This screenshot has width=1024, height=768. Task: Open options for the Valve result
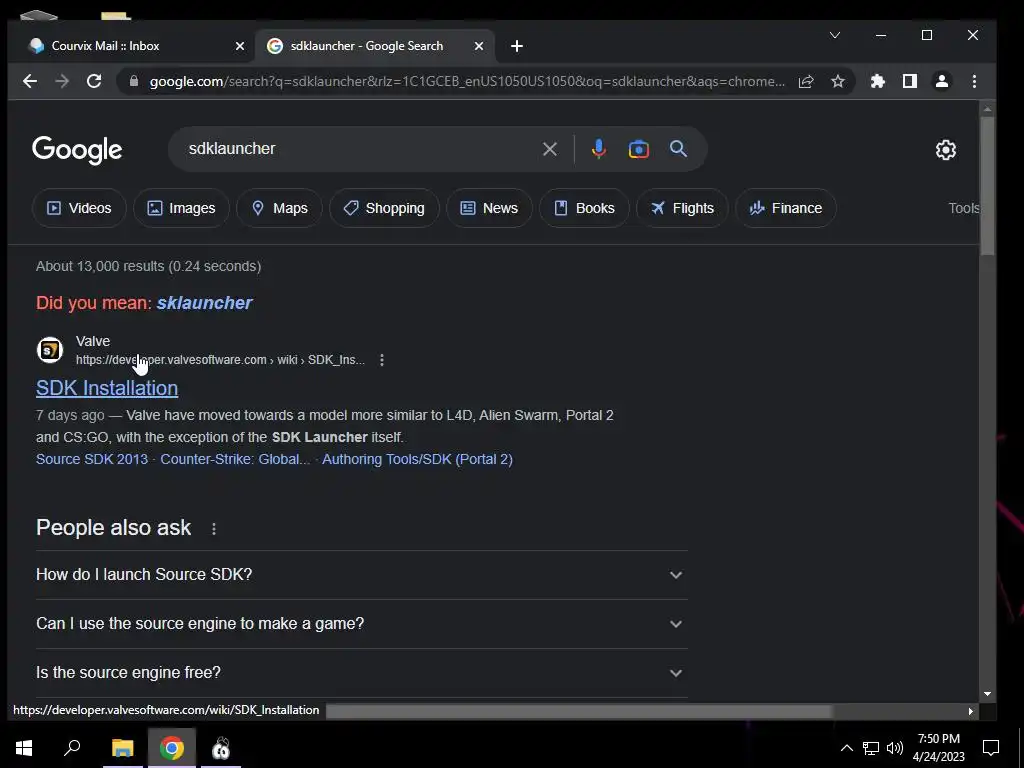pos(382,360)
